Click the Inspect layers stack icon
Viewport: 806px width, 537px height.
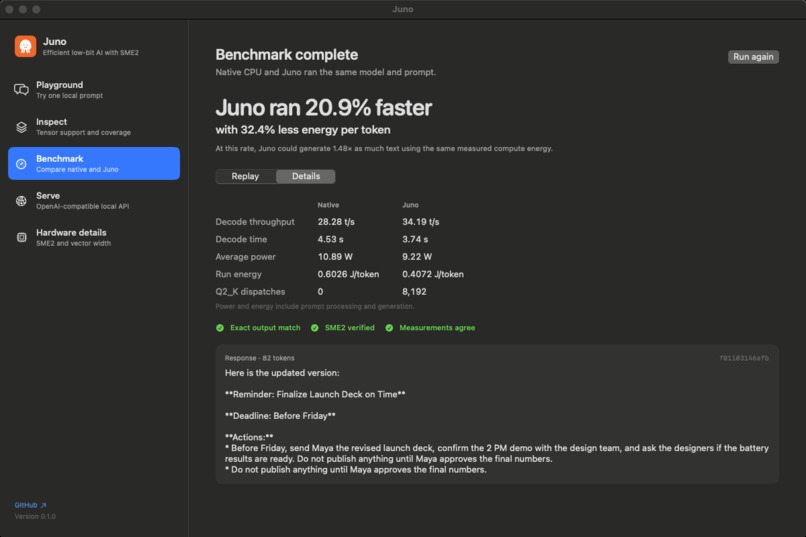pyautogui.click(x=21, y=127)
